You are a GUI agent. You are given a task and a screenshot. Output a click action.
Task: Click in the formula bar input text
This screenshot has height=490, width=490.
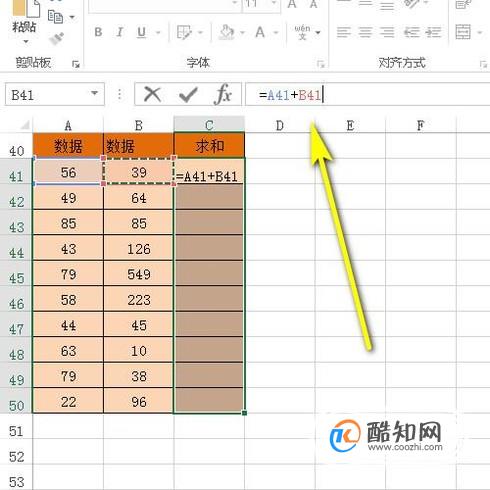[x=367, y=95]
